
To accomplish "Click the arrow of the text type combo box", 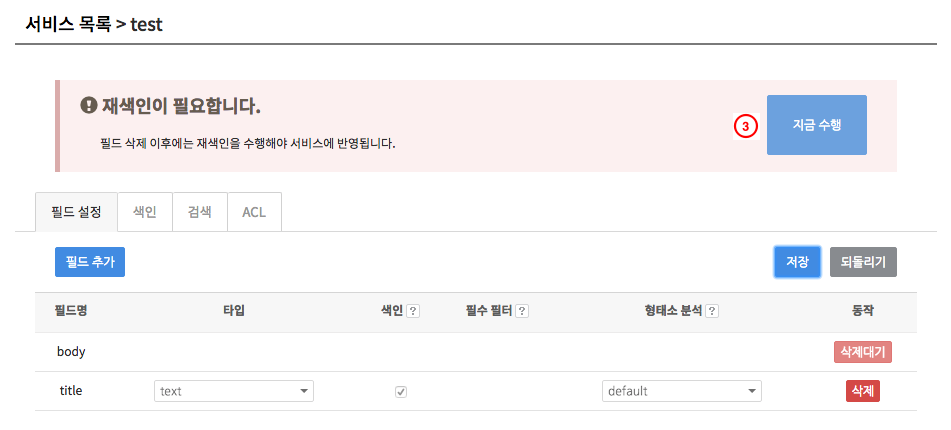I will pos(304,392).
